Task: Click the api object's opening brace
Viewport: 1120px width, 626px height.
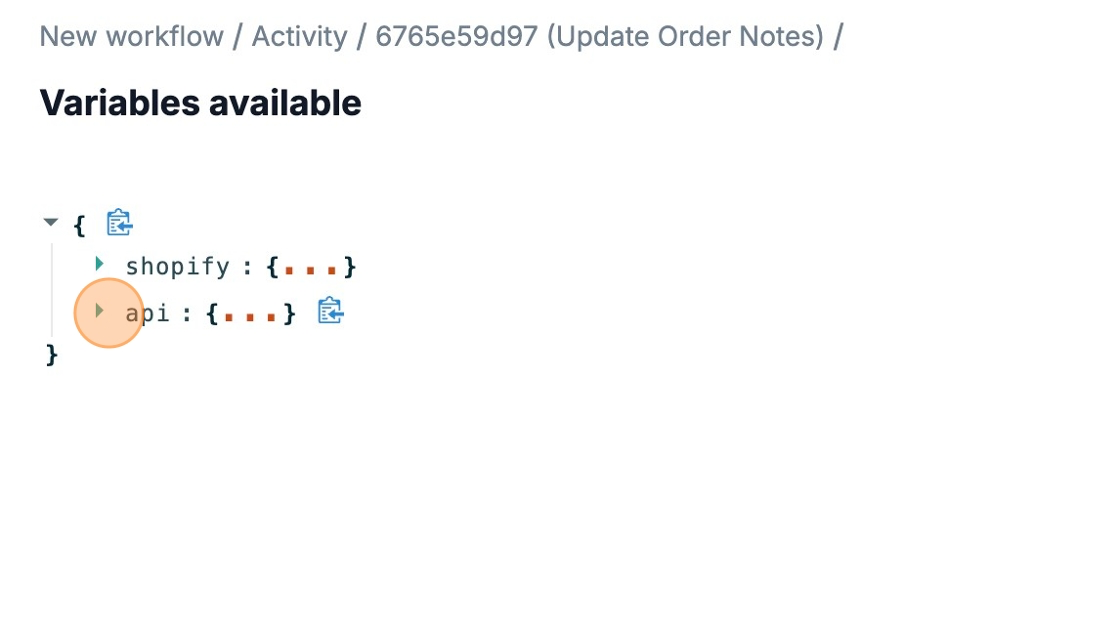Action: pos(212,314)
